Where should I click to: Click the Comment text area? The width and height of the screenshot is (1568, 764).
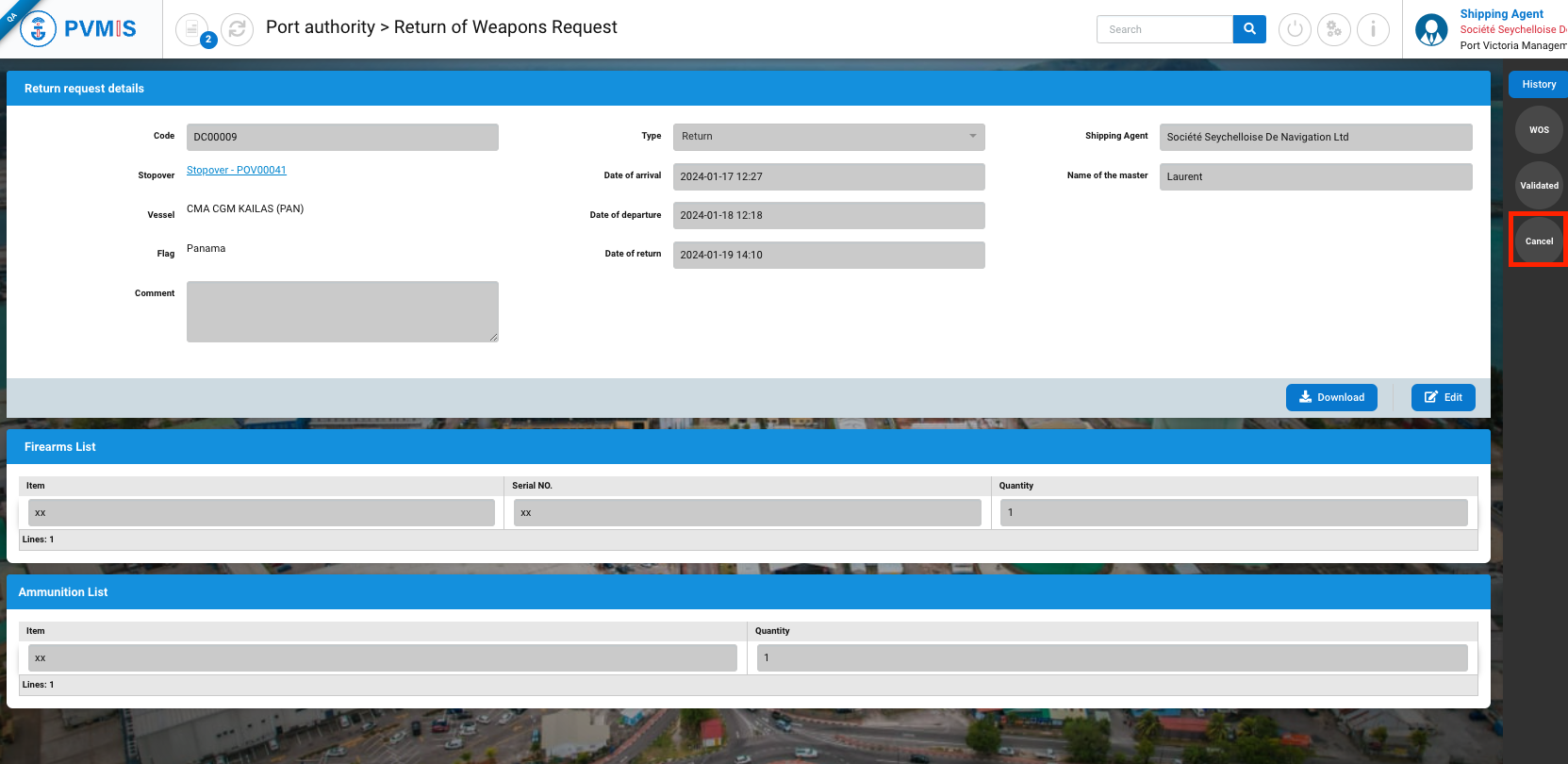(x=342, y=311)
